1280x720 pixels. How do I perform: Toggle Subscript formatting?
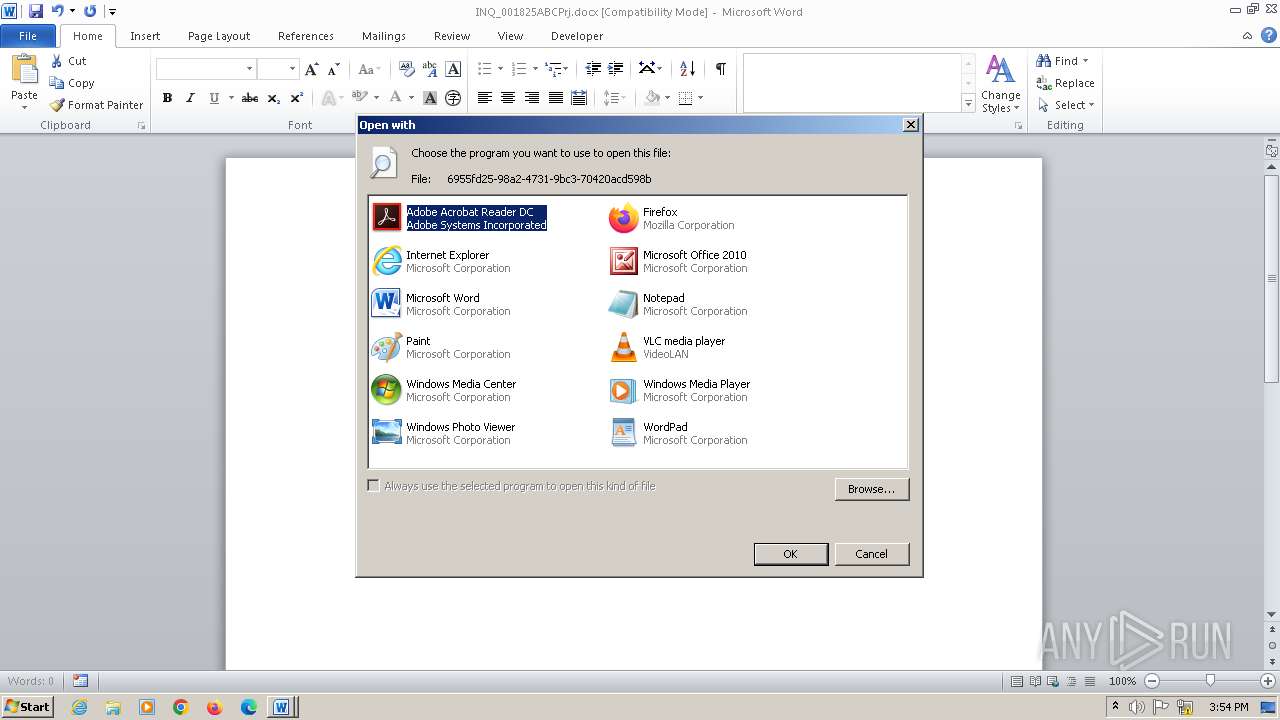[x=274, y=98]
